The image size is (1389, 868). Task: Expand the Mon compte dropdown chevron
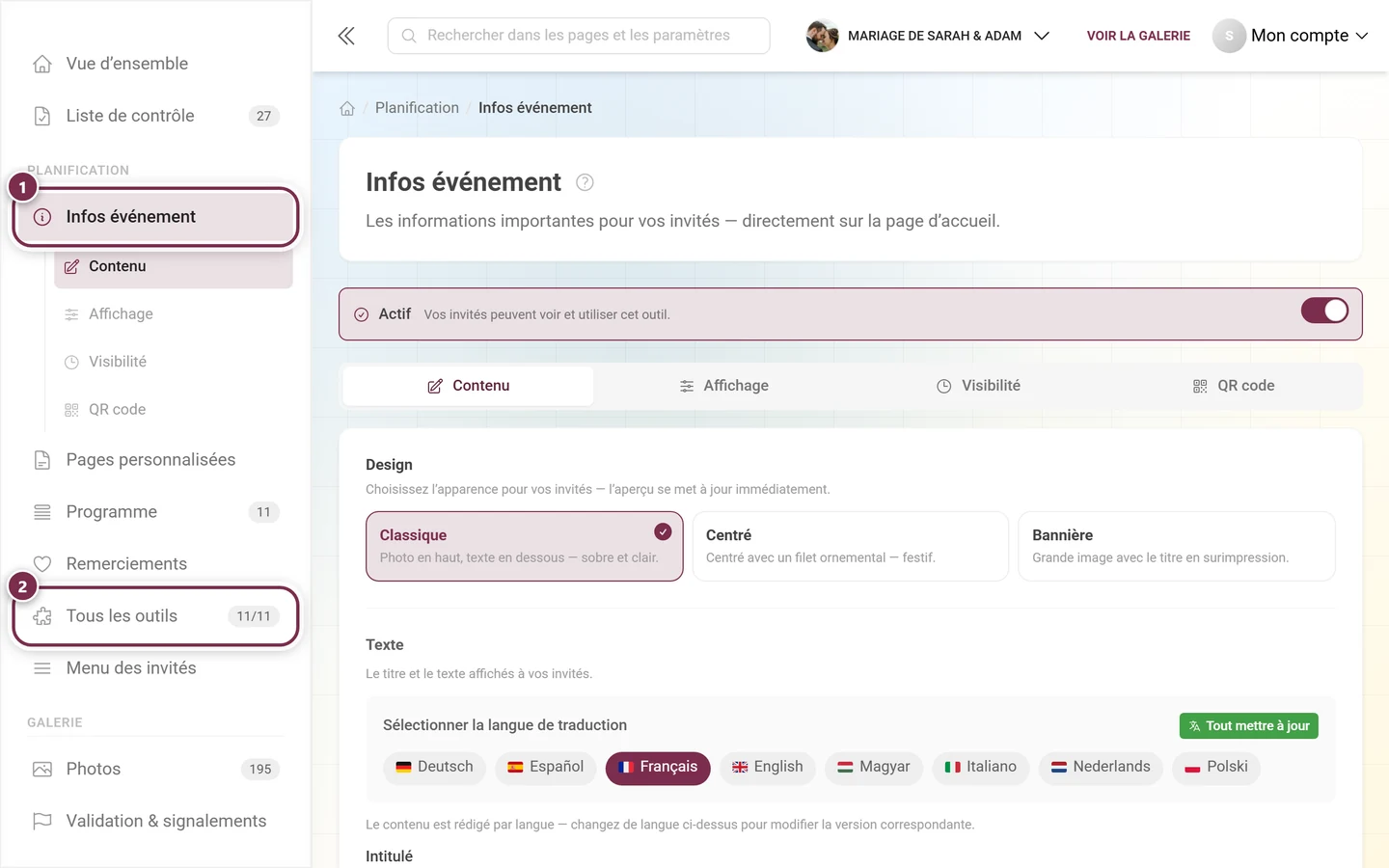point(1362,36)
